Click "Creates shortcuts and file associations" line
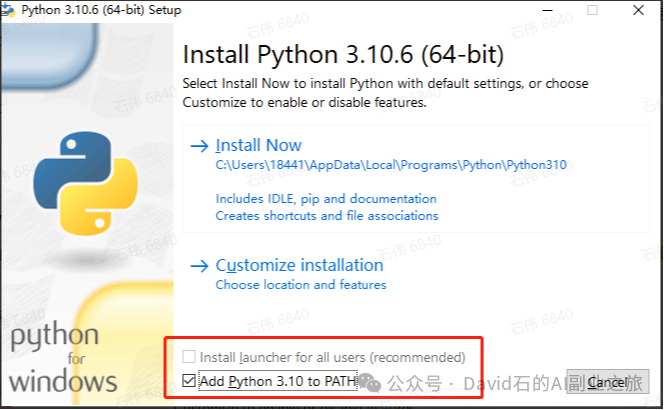Screen dimensions: 664x410 [326, 216]
